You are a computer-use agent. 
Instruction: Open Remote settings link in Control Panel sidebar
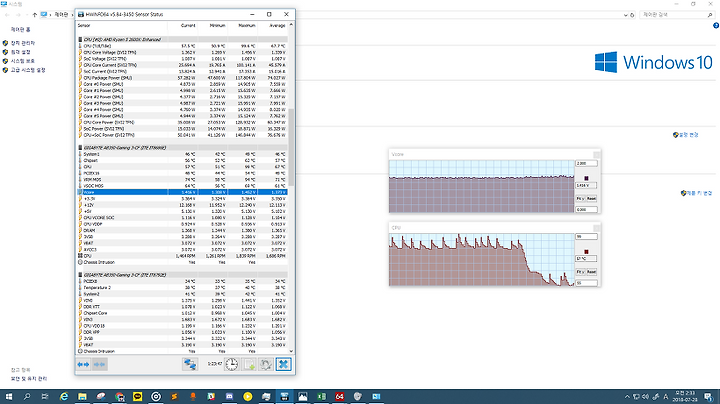pyautogui.click(x=20, y=52)
